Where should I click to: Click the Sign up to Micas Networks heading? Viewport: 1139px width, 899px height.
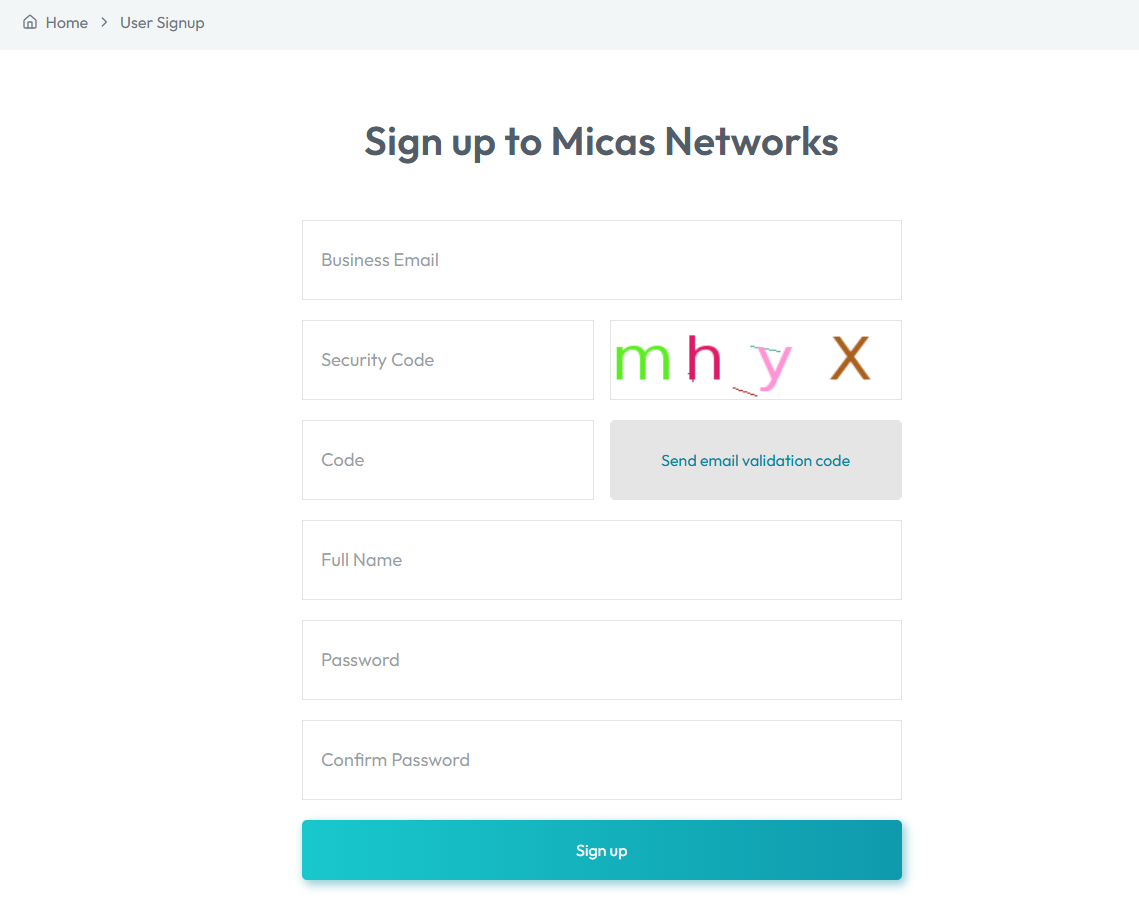[601, 142]
